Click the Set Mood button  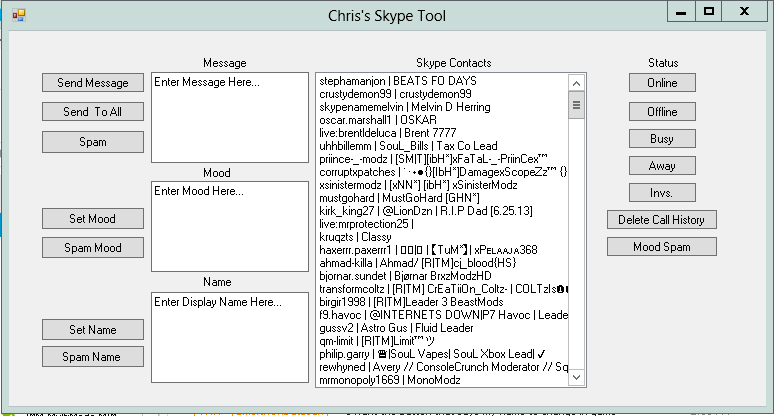point(93,219)
